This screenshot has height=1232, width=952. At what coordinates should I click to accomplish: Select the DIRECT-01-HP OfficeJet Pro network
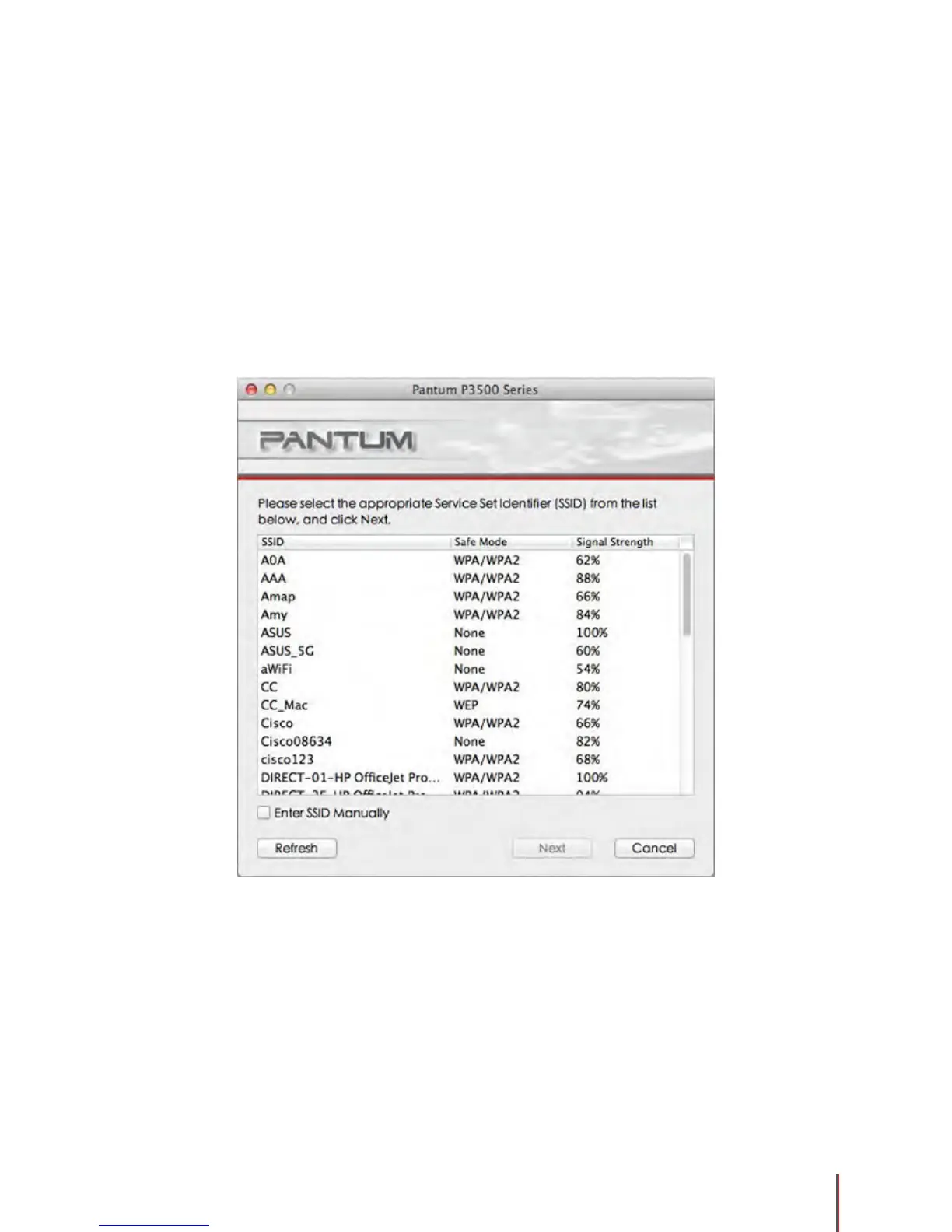[x=470, y=777]
